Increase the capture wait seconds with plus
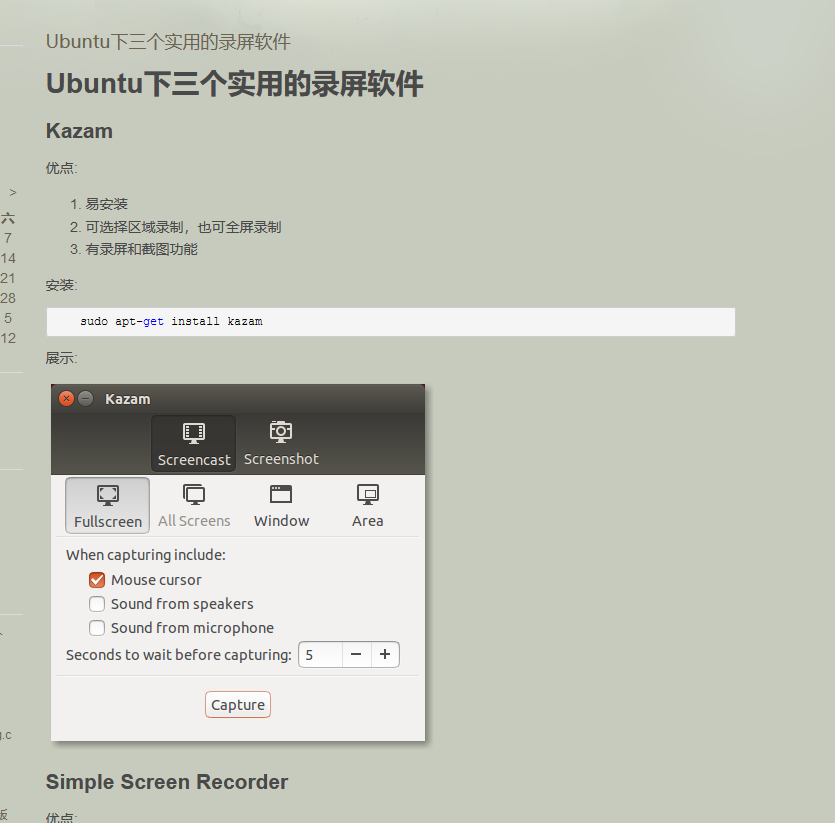 pos(385,654)
